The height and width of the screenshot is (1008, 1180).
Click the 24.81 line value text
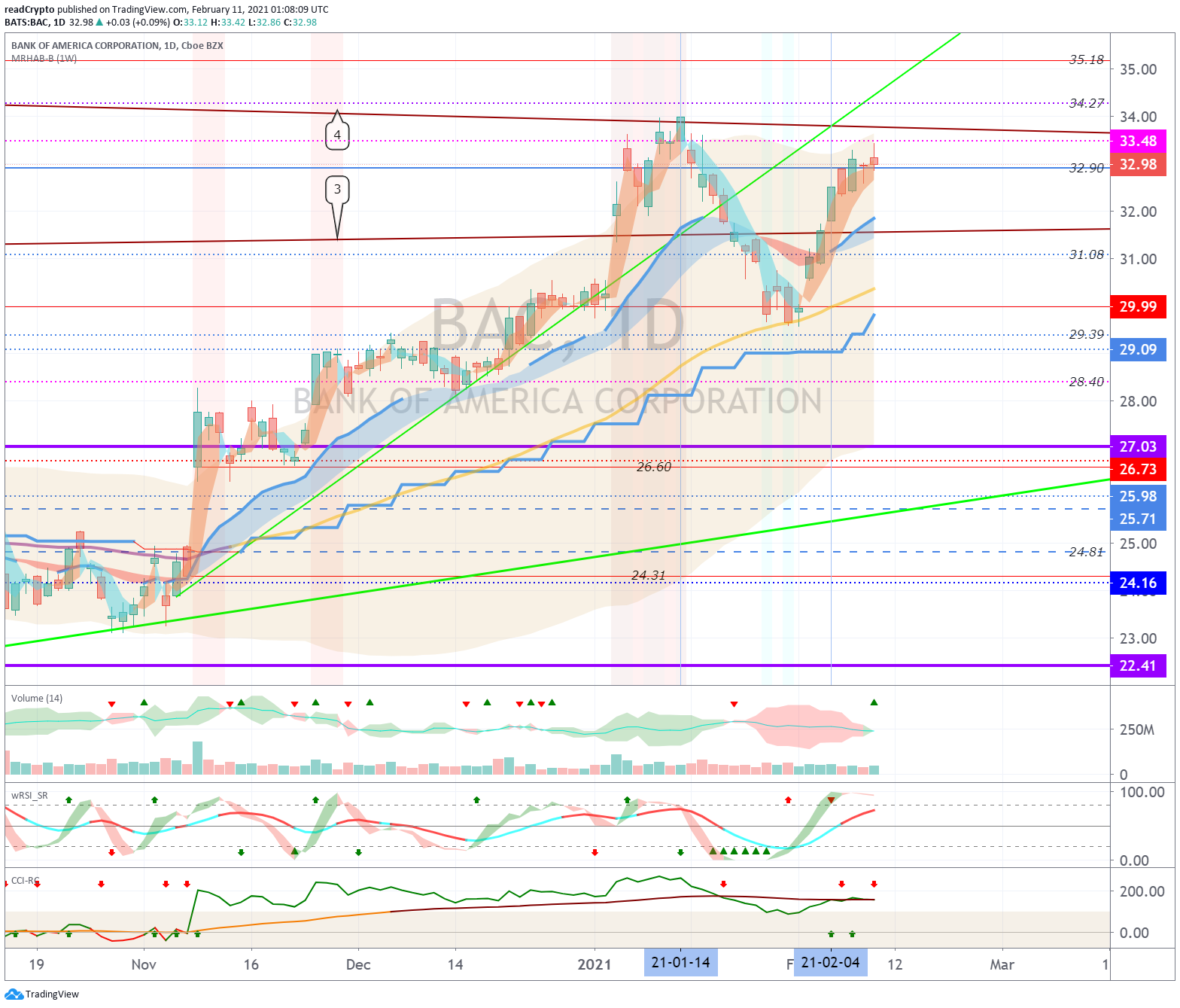[x=1086, y=552]
